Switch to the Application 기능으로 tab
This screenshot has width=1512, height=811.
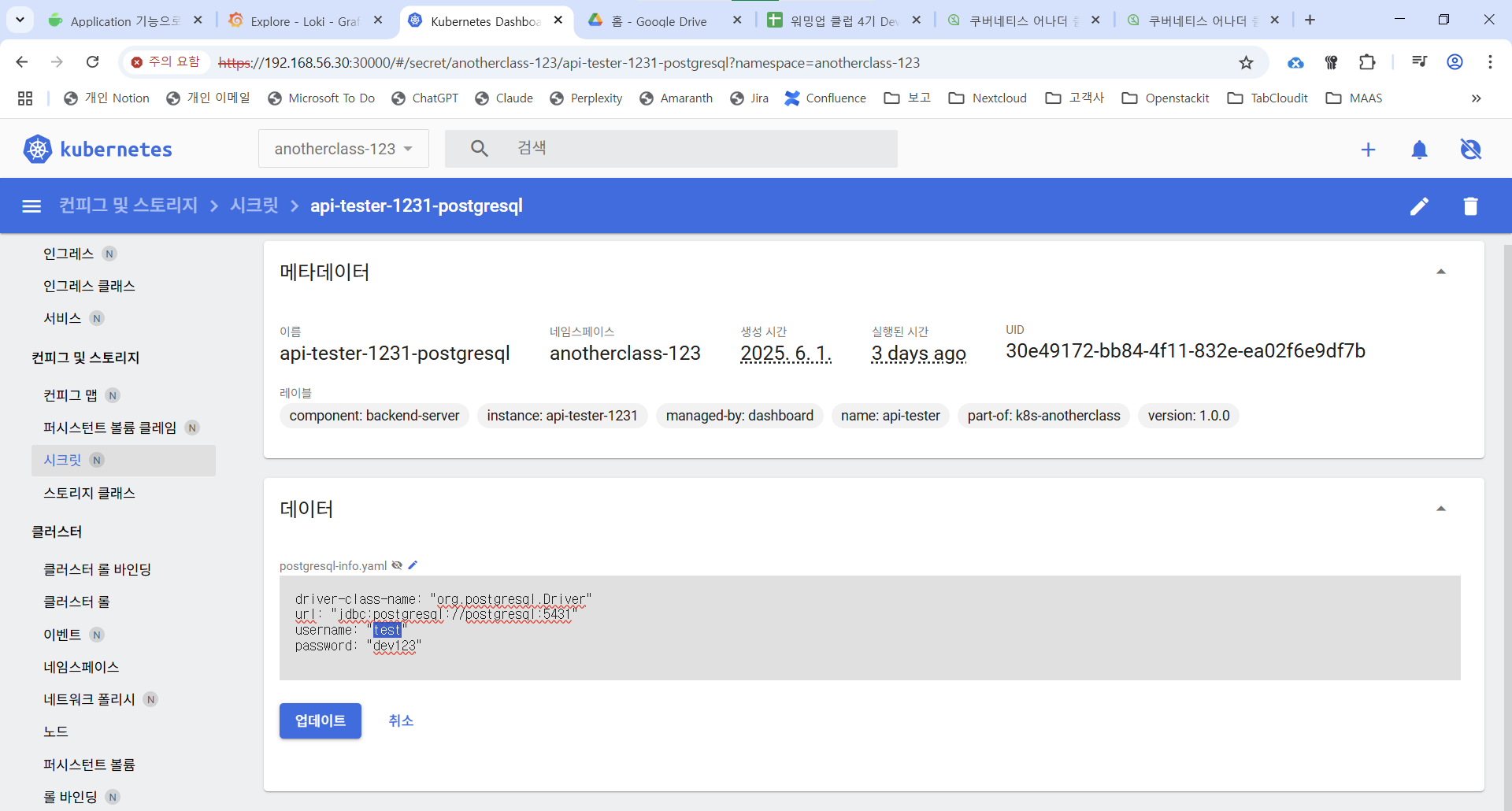124,21
